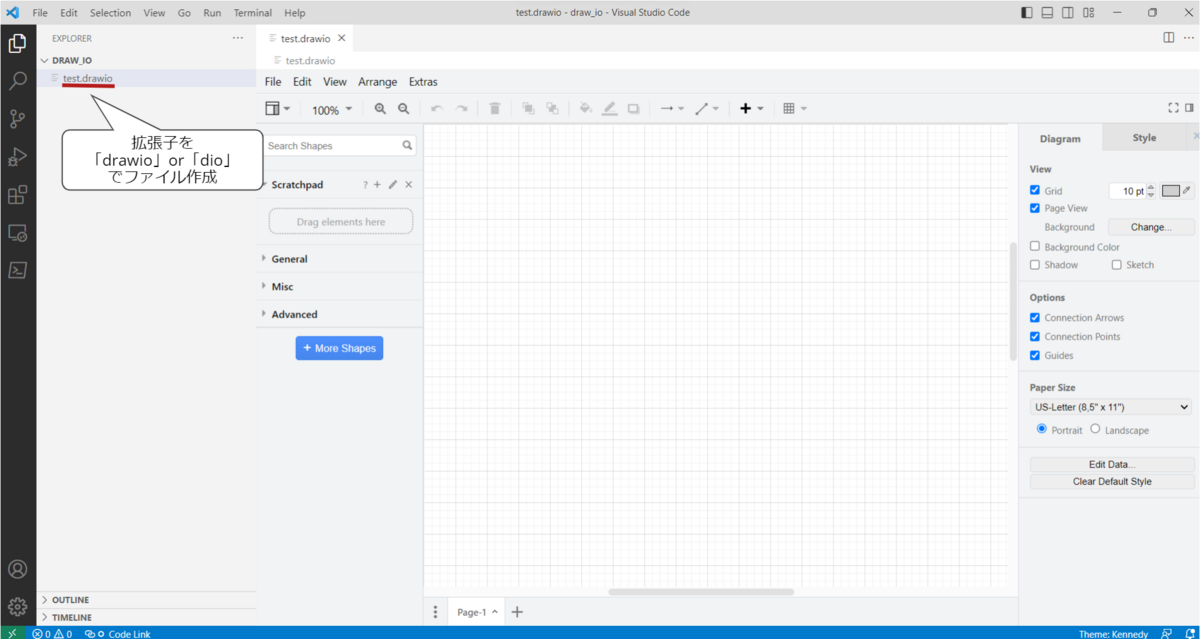
Task: Toggle the Page View checkbox
Action: (x=1035, y=208)
